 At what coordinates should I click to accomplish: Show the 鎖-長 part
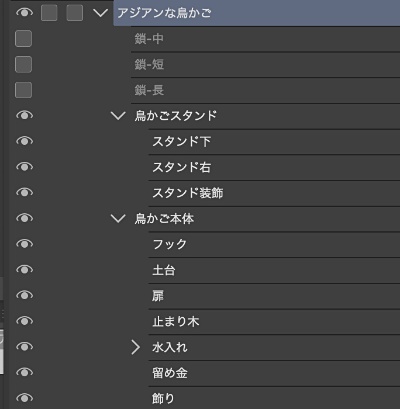click(x=23, y=90)
